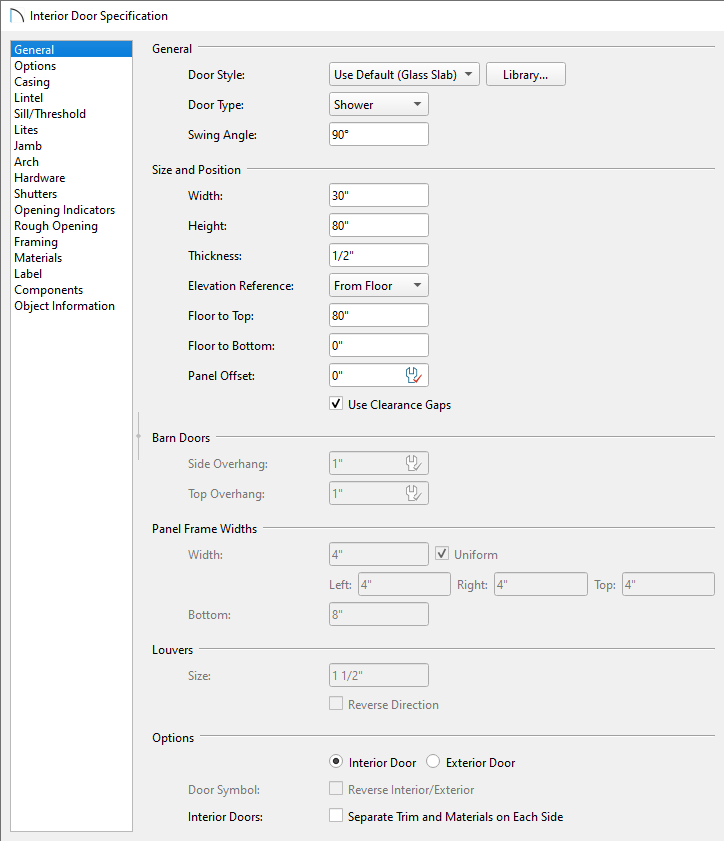The image size is (724, 841).
Task: Click the Panel Frame Width field
Action: coord(379,554)
